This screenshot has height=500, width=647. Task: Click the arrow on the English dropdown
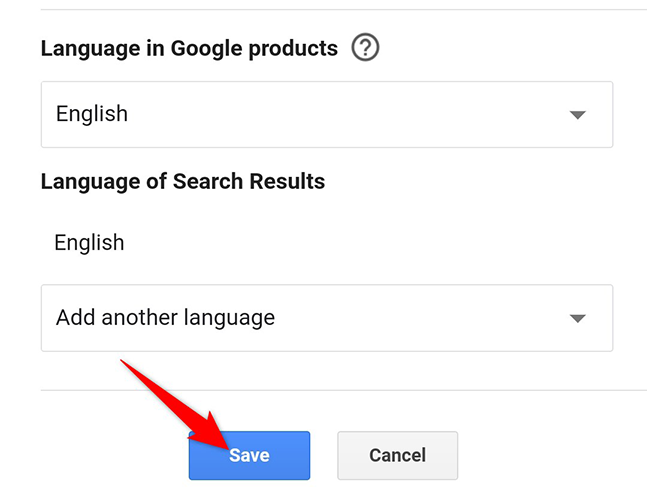pyautogui.click(x=577, y=115)
